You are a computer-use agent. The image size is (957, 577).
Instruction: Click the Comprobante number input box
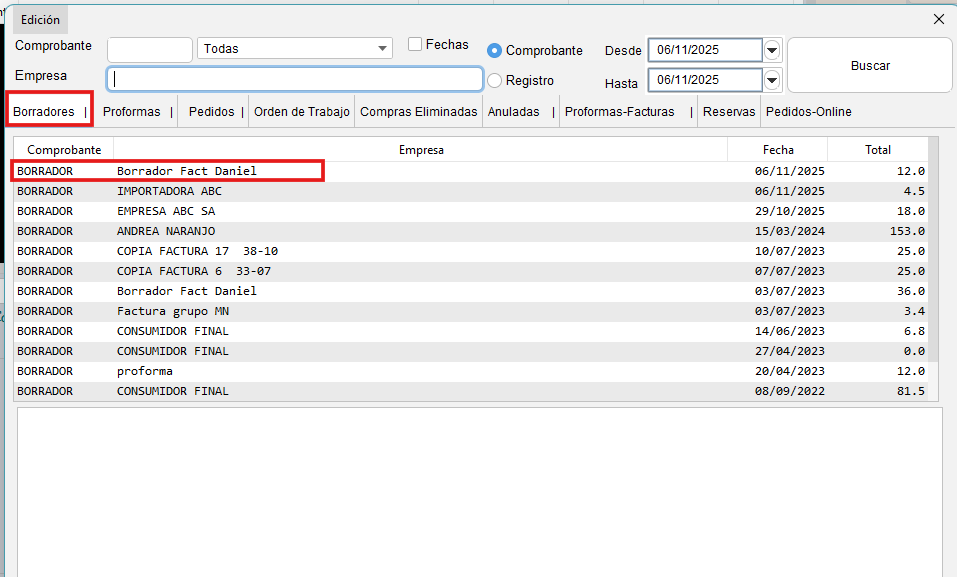coord(149,50)
